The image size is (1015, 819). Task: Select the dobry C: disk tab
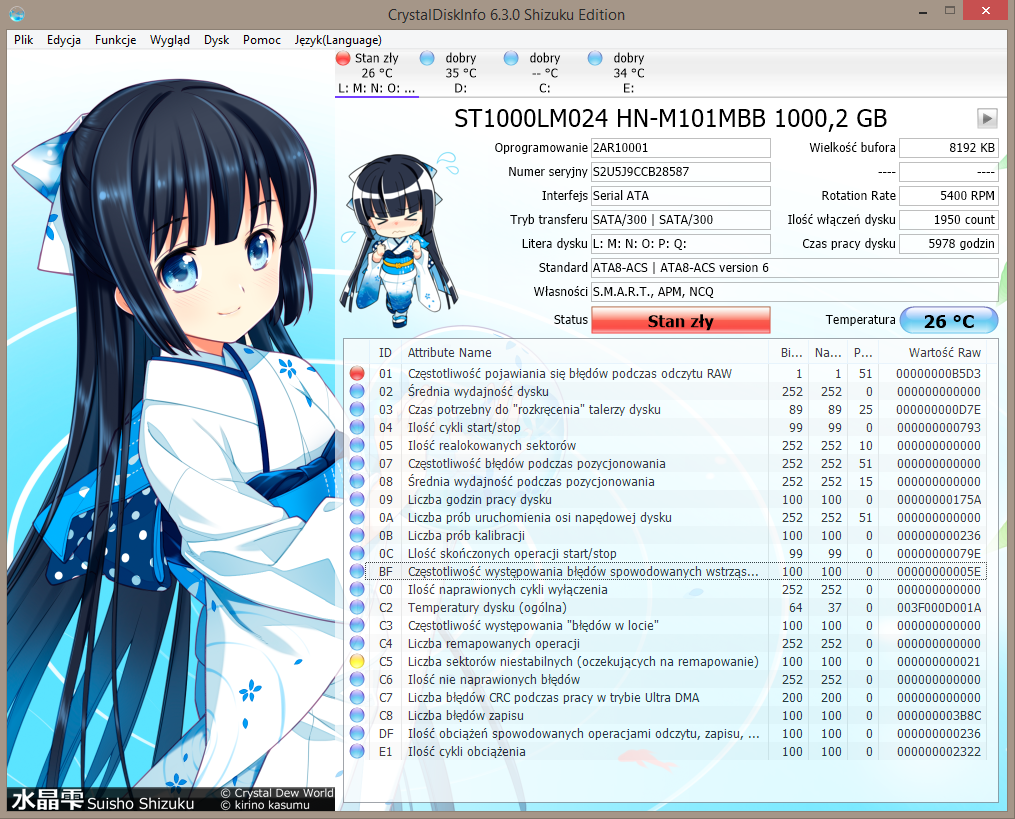point(544,73)
